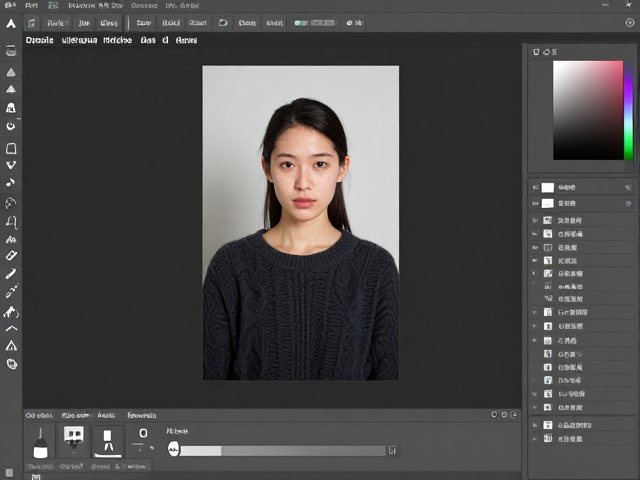Expand the bottom-most layer row's arrow
This screenshot has width=640, height=480.
click(535, 439)
